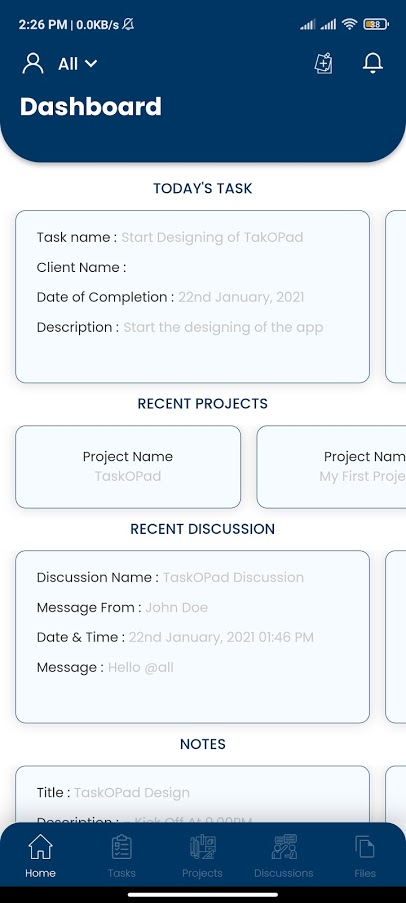This screenshot has width=406, height=903.
Task: Open Projects icon in bottom navigation
Action: pyautogui.click(x=202, y=847)
